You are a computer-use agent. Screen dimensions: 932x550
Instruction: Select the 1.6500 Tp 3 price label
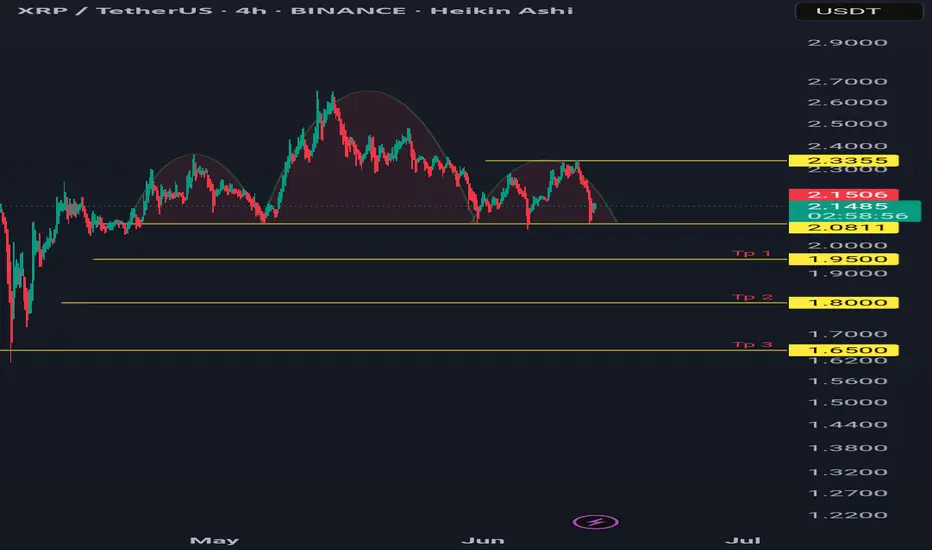pos(843,350)
